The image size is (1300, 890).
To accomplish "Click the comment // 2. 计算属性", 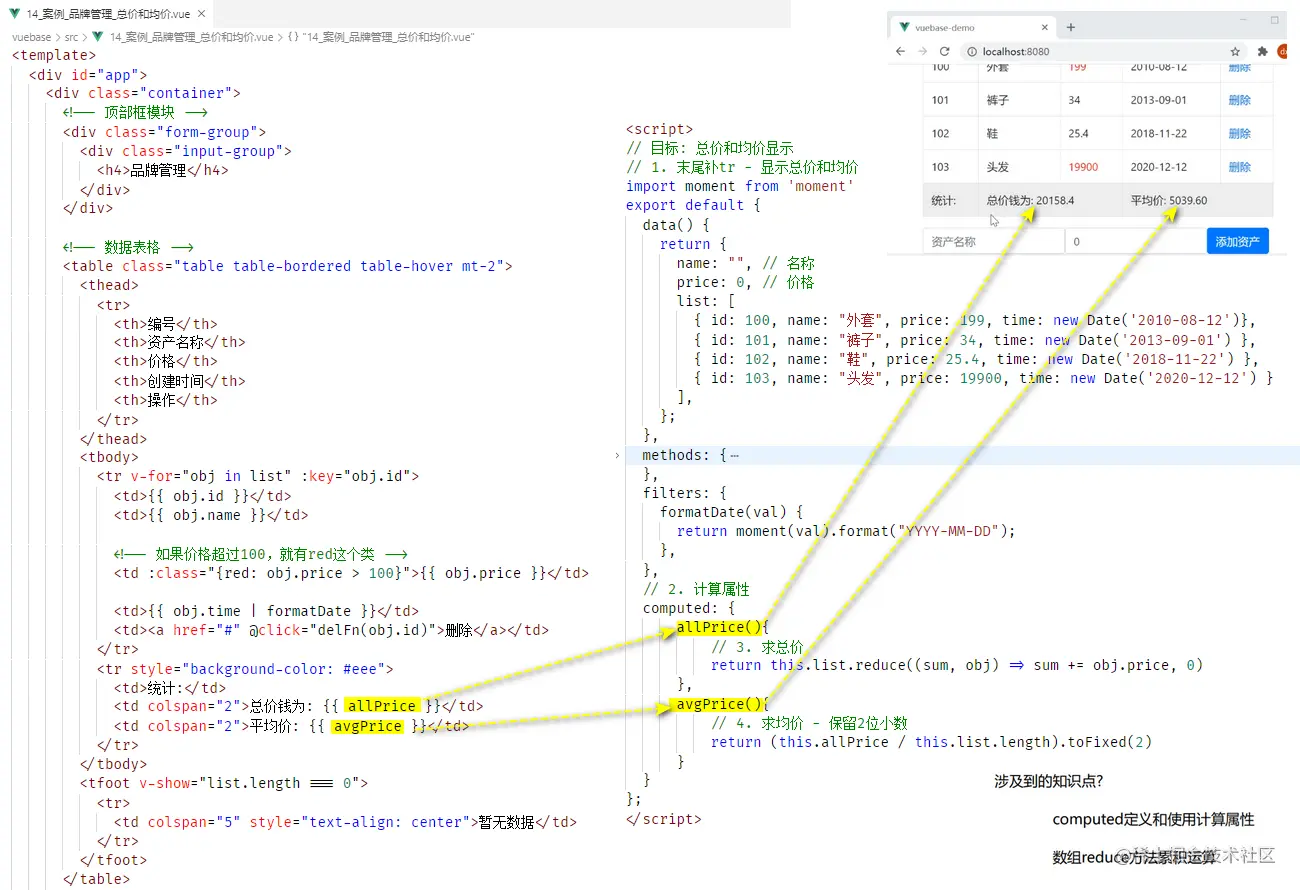I will pos(696,589).
